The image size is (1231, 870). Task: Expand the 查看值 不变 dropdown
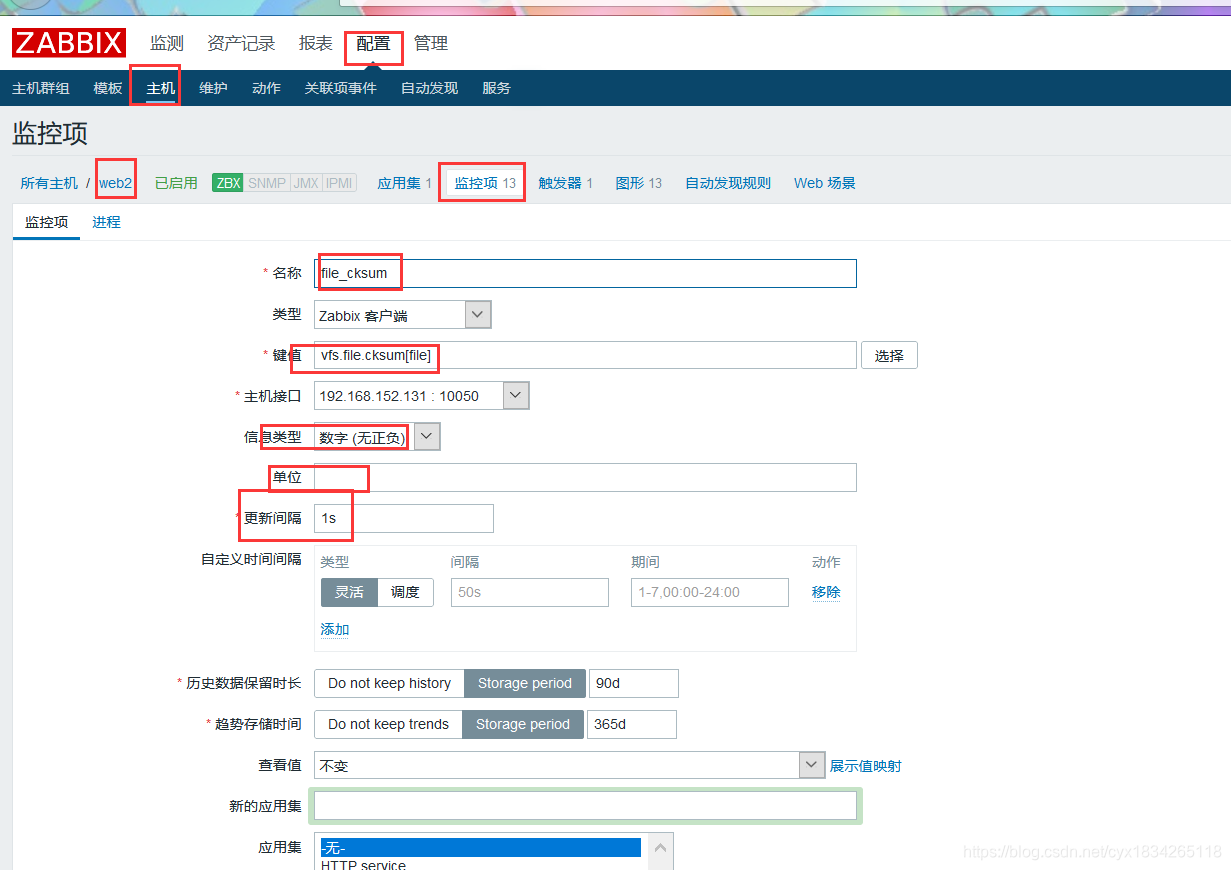coord(569,765)
